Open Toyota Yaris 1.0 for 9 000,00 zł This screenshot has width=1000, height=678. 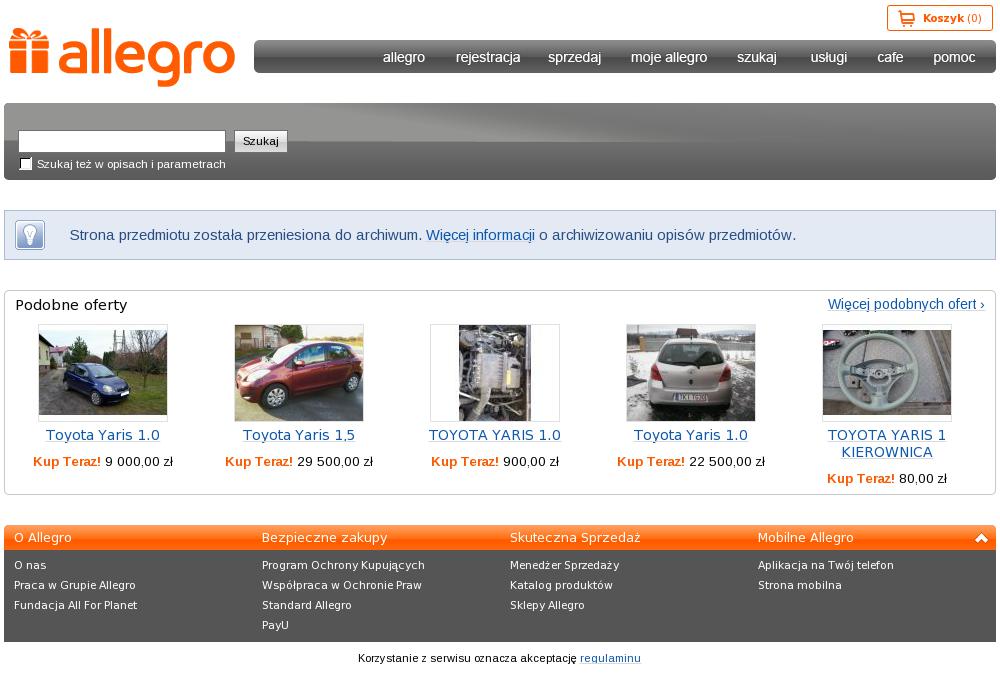103,435
